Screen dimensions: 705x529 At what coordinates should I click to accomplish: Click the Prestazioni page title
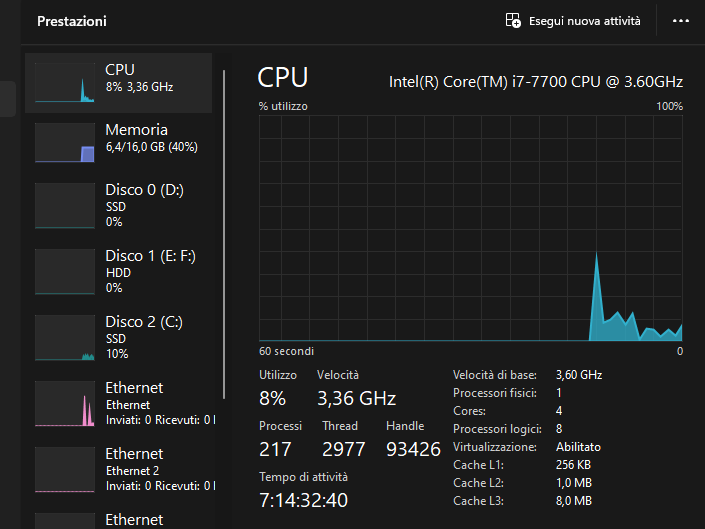pos(72,21)
